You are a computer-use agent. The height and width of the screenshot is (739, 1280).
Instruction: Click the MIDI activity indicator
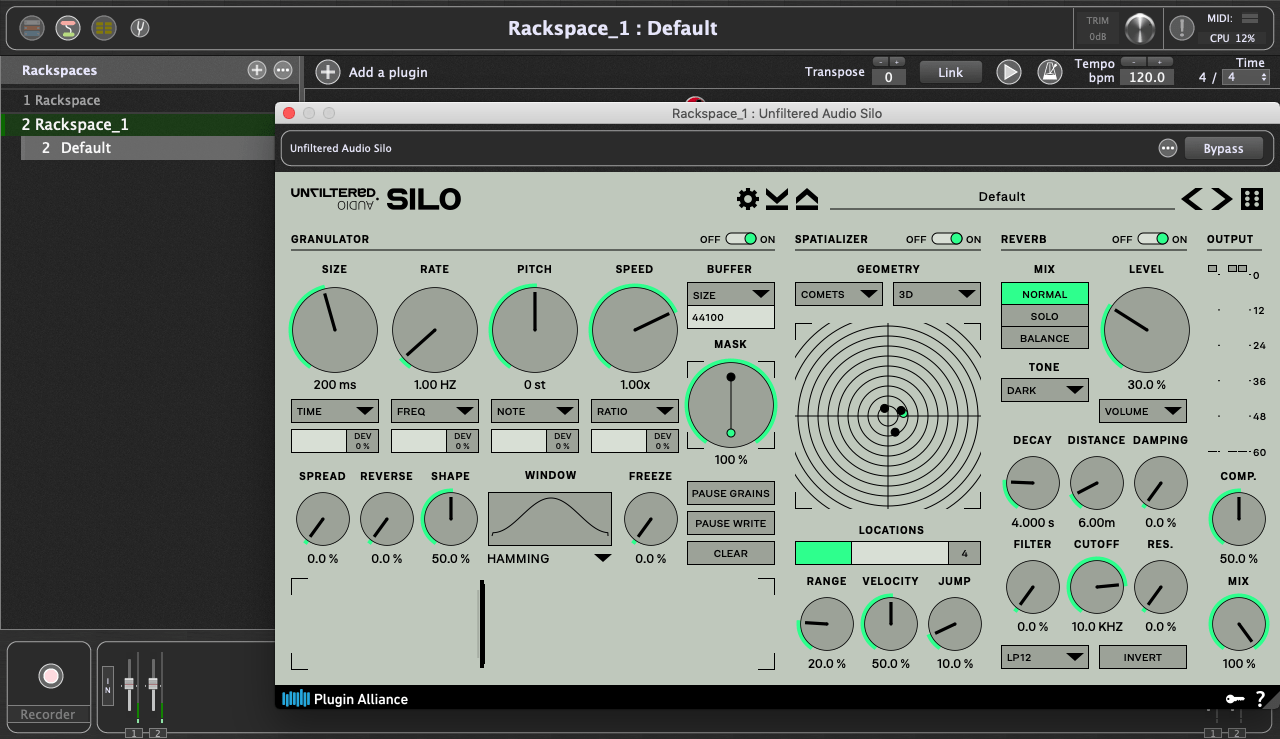(x=1250, y=18)
